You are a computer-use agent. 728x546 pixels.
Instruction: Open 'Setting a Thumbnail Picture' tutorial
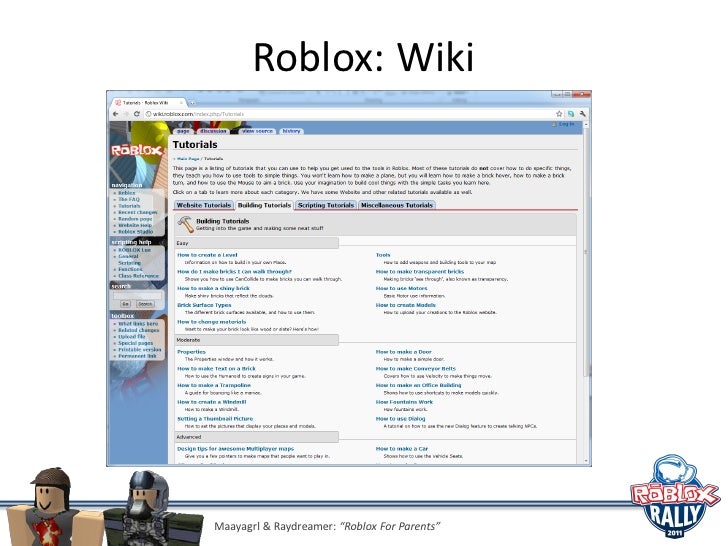215,419
